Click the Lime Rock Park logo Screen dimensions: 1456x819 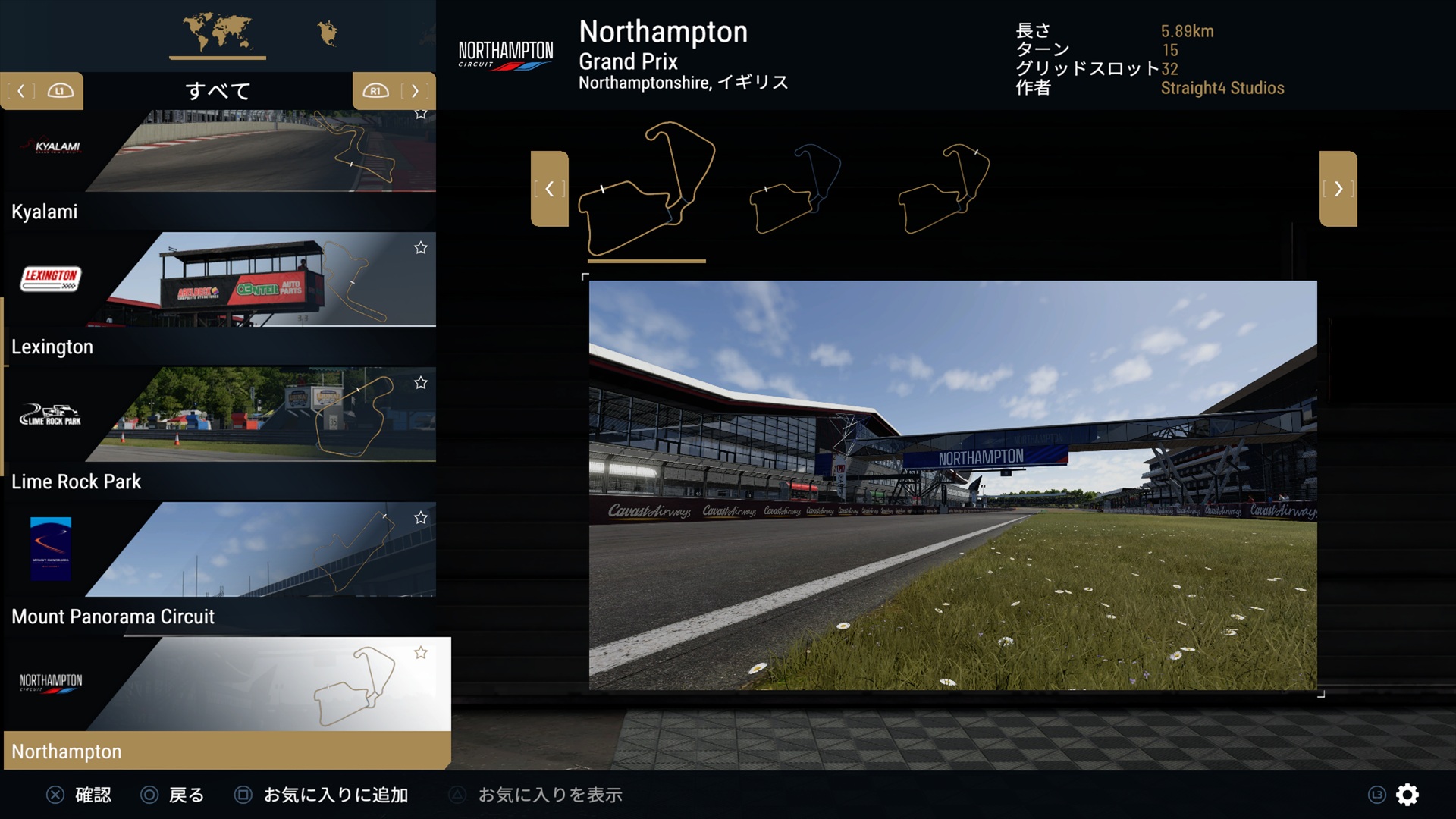point(51,415)
